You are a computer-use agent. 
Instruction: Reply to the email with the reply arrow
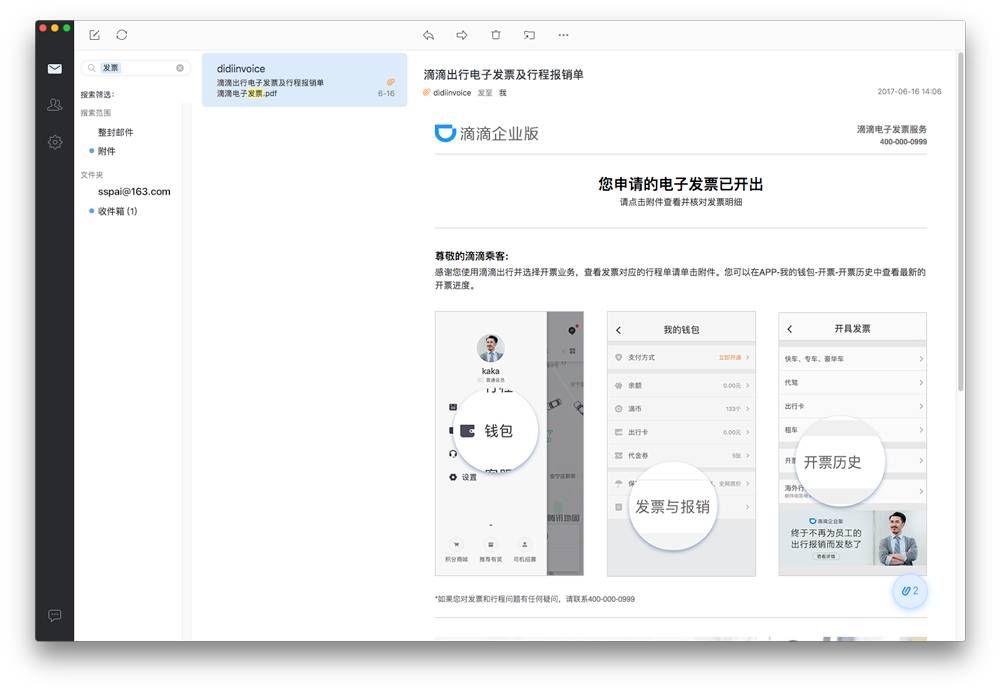pyautogui.click(x=429, y=35)
